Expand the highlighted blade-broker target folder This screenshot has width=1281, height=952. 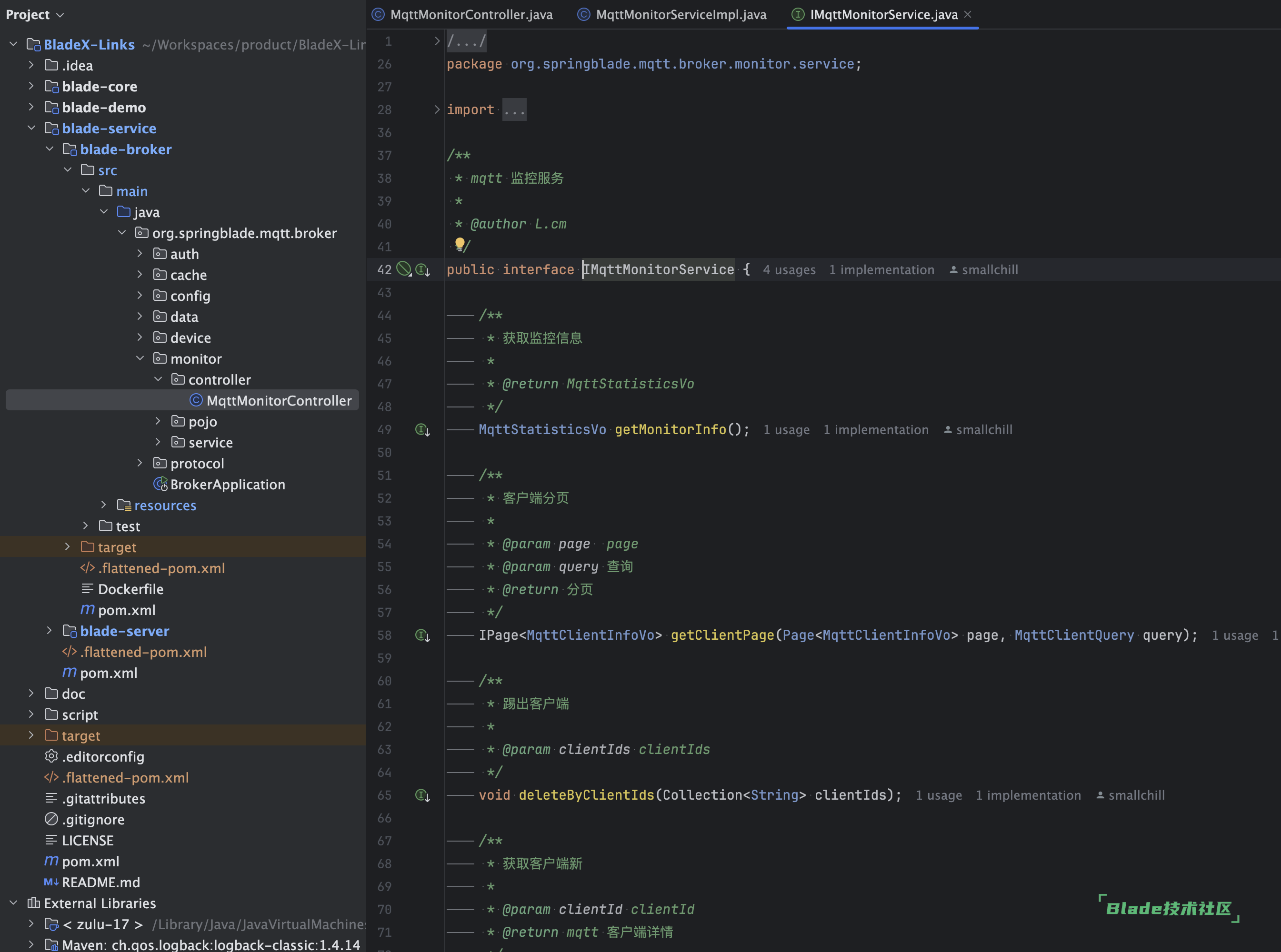pyautogui.click(x=68, y=547)
